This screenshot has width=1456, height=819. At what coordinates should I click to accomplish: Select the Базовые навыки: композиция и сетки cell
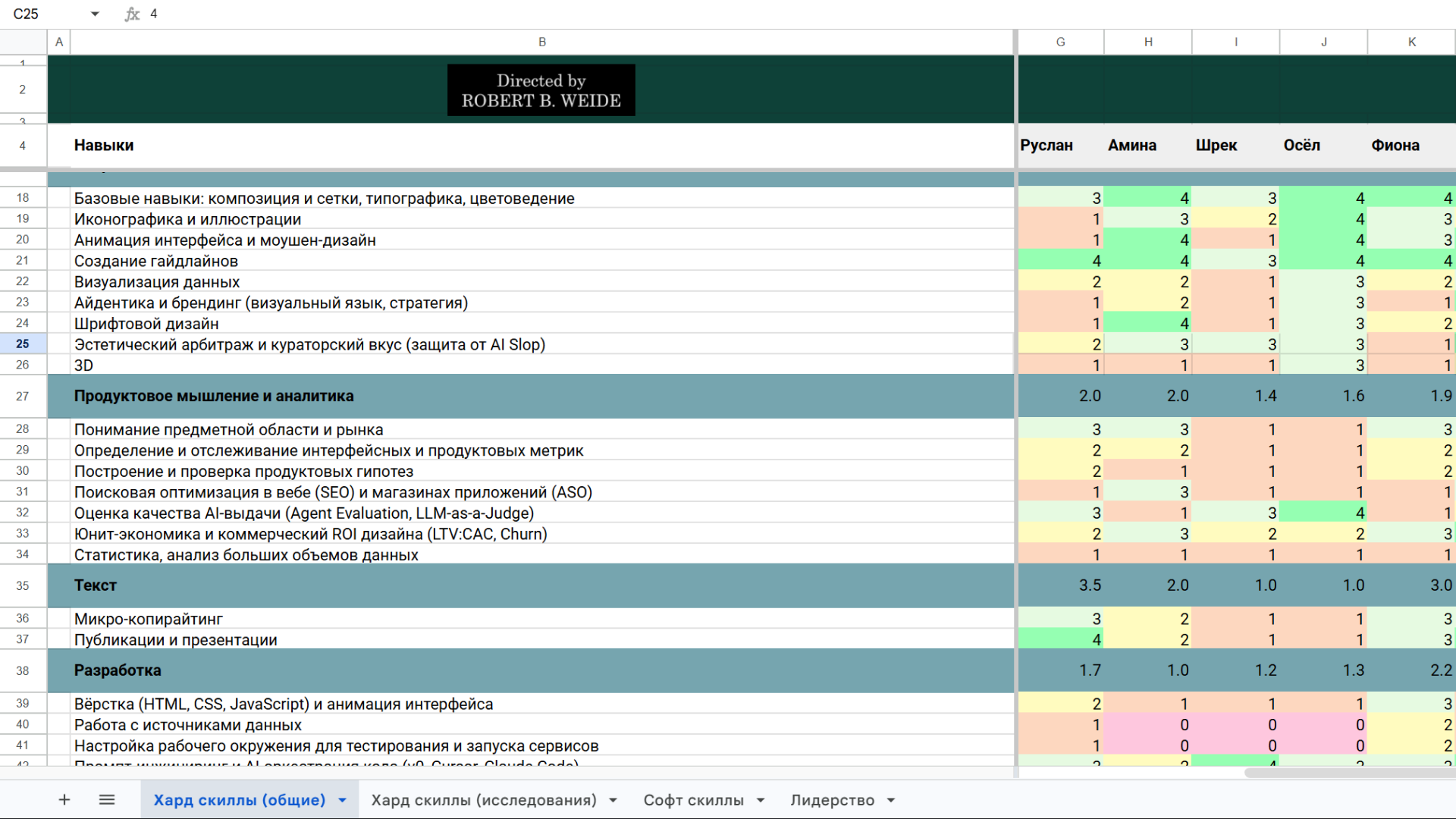[542, 199]
